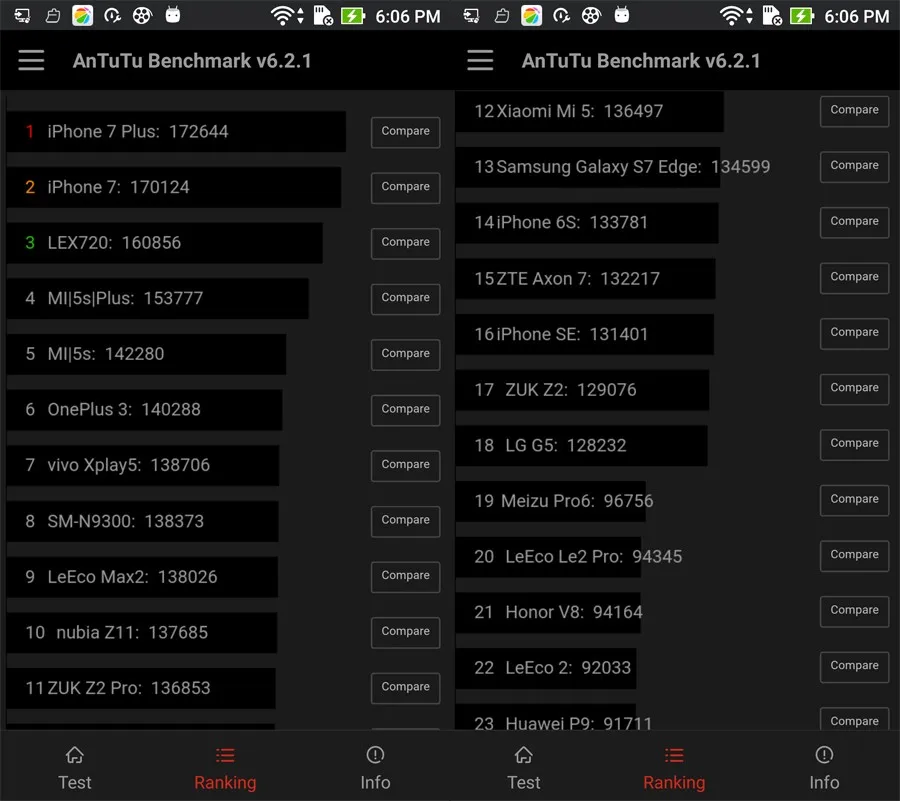Image resolution: width=900 pixels, height=801 pixels.
Task: Compare with Honor V8
Action: [x=854, y=611]
